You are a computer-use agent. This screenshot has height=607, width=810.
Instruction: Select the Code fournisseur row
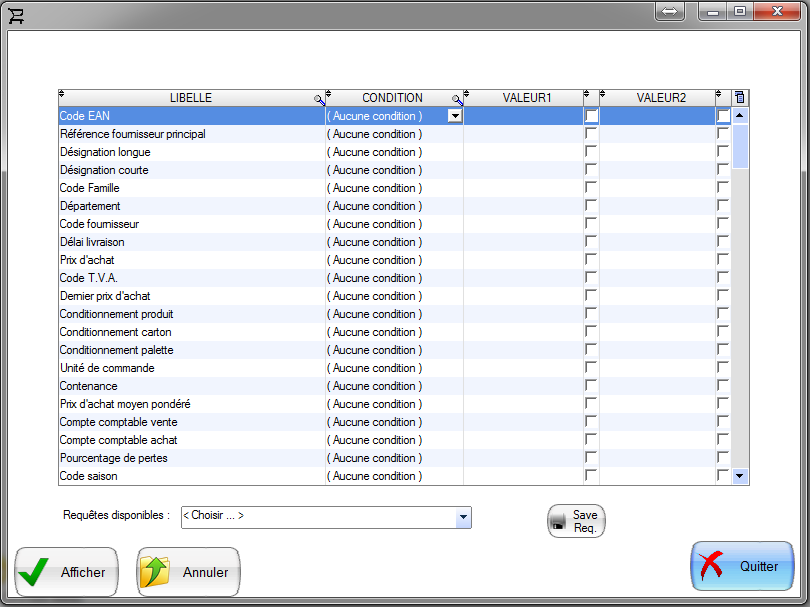pos(190,224)
